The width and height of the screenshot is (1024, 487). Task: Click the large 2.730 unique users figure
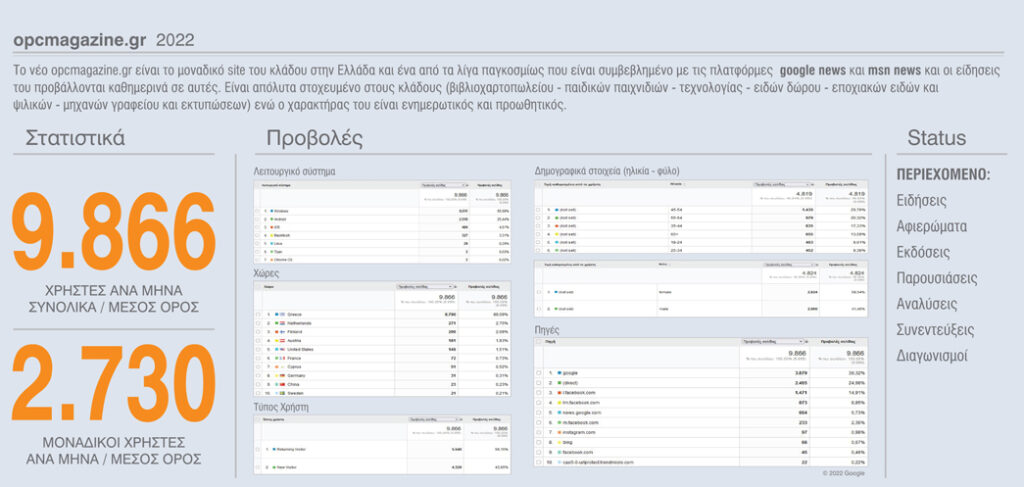(x=114, y=384)
